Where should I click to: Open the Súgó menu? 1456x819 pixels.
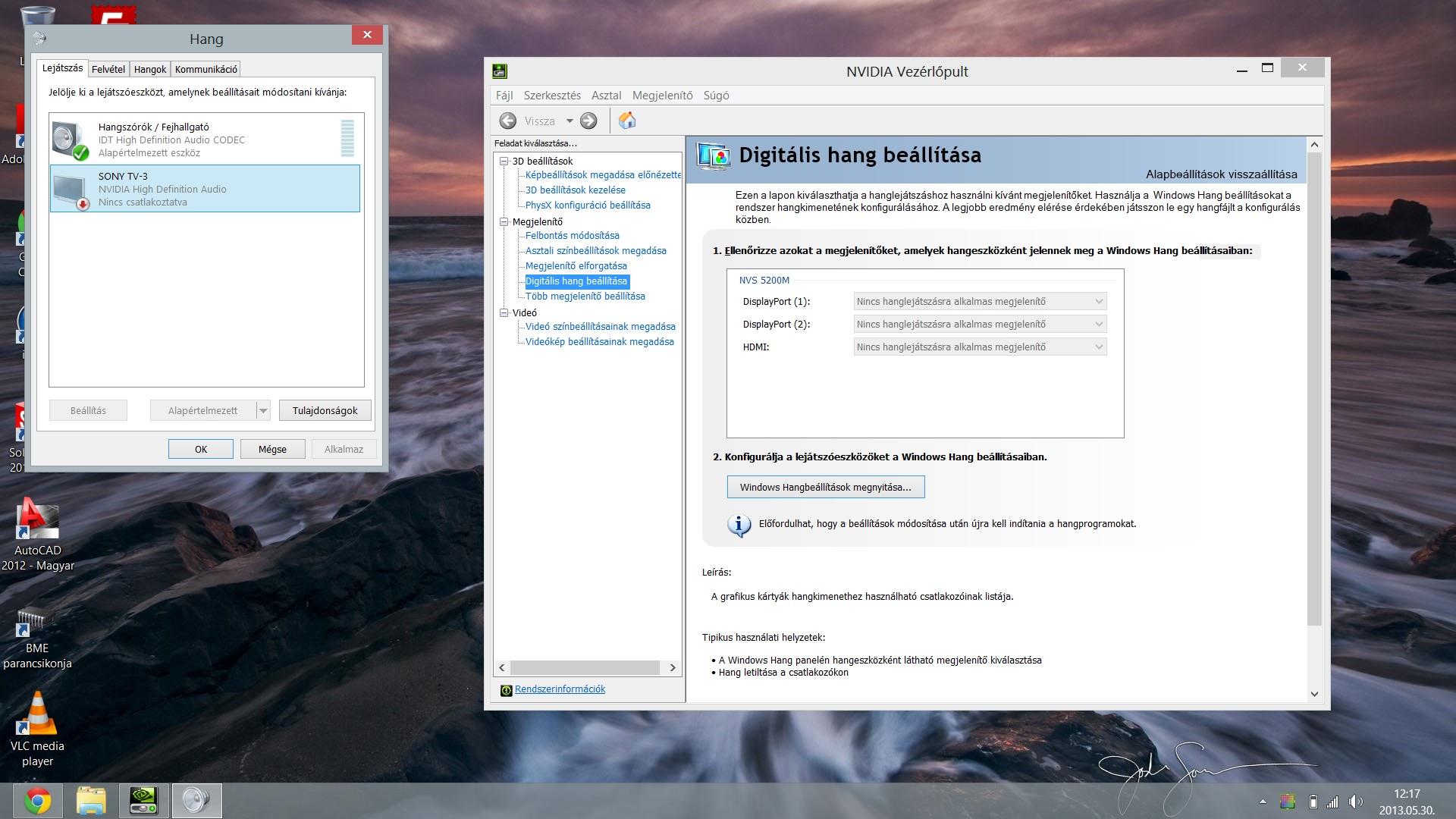coord(717,96)
